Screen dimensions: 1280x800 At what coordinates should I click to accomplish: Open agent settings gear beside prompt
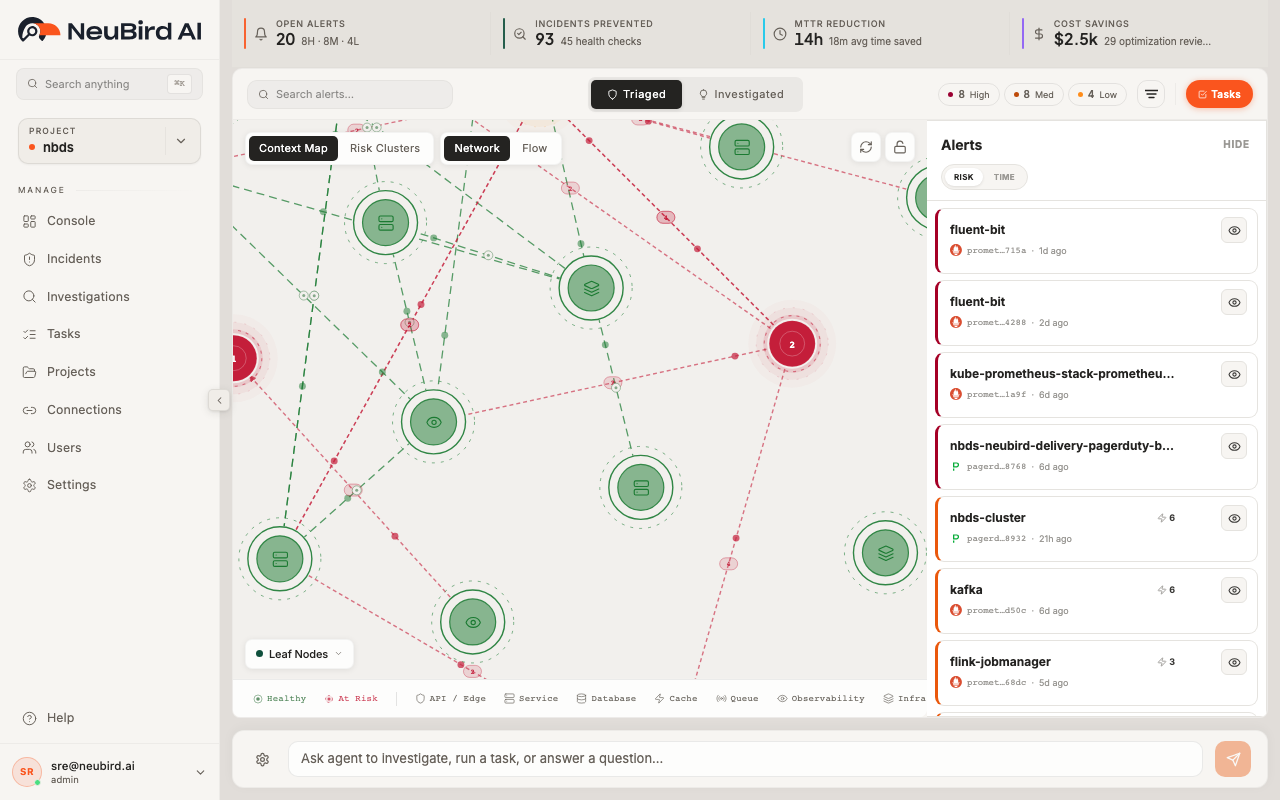262,759
